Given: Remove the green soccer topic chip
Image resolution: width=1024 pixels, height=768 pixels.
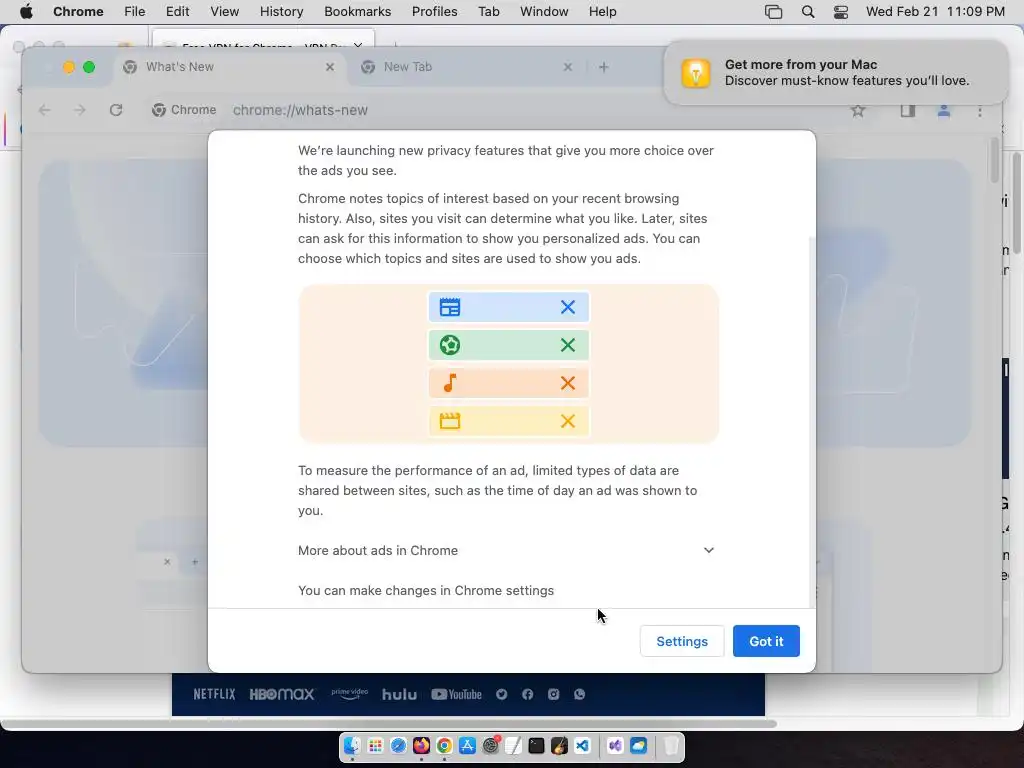Looking at the screenshot, I should 568,345.
